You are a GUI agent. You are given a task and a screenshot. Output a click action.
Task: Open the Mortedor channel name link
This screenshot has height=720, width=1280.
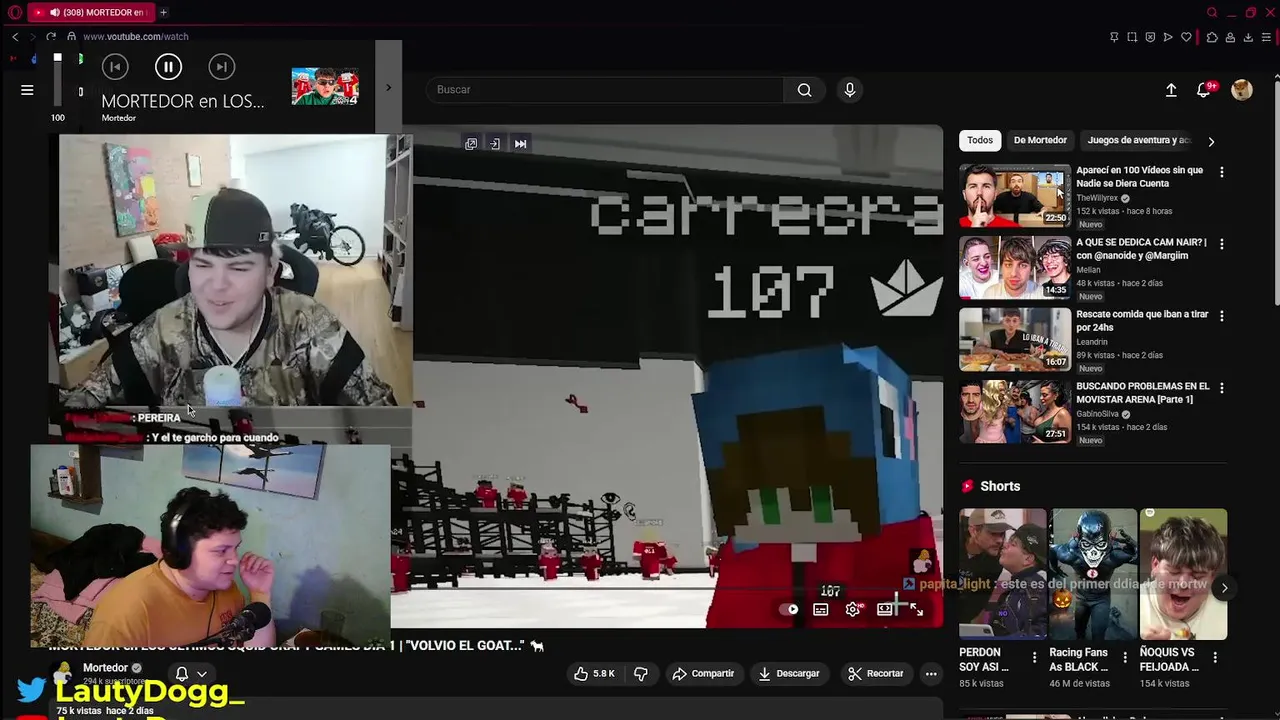(x=105, y=668)
